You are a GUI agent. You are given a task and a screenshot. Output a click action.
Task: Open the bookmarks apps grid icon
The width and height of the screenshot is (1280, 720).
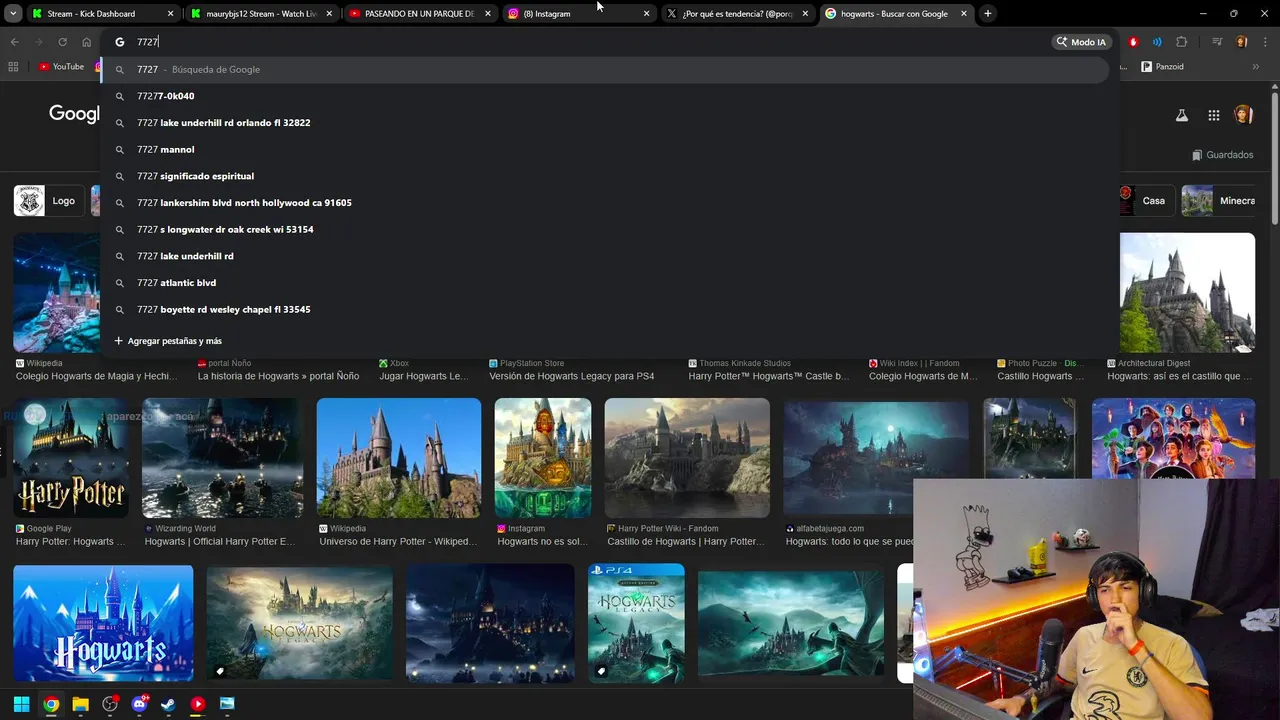[13, 67]
